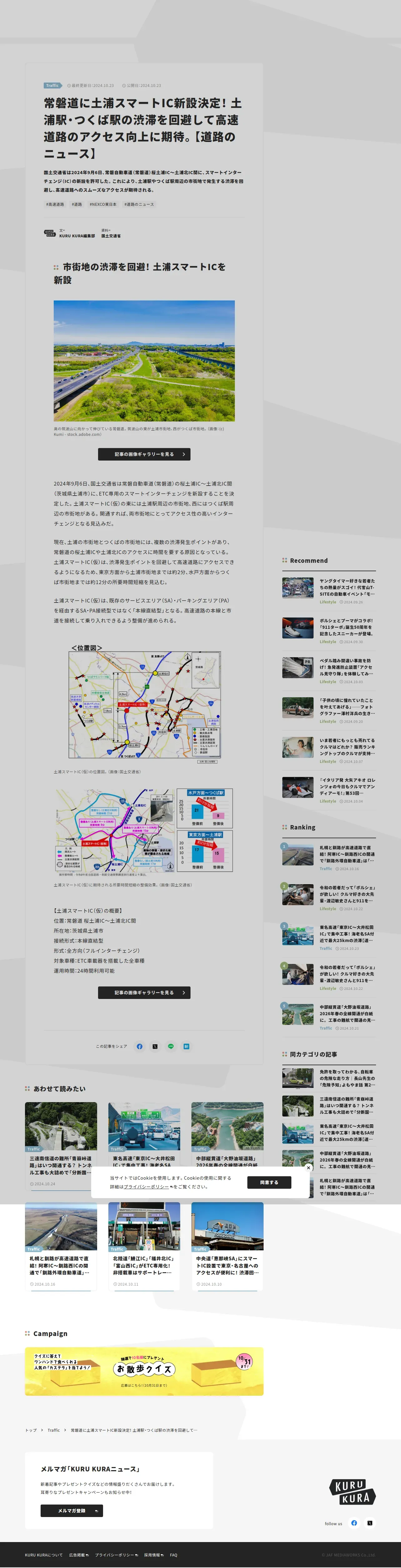401x1568 pixels.
Task: Go to Traffic in the breadcrumb
Action: pos(53,1430)
